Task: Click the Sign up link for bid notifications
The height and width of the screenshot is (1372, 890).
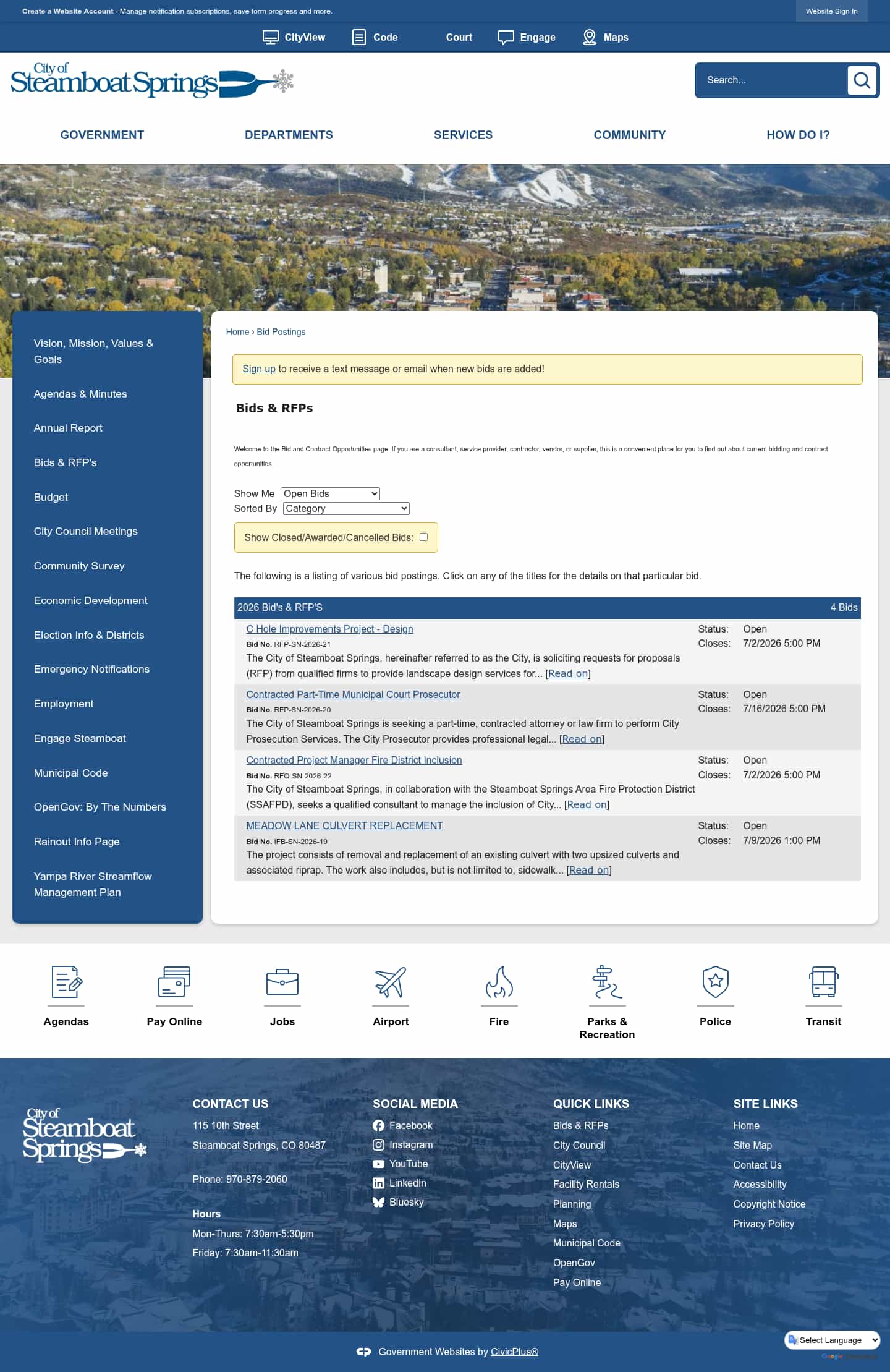Action: (x=259, y=369)
